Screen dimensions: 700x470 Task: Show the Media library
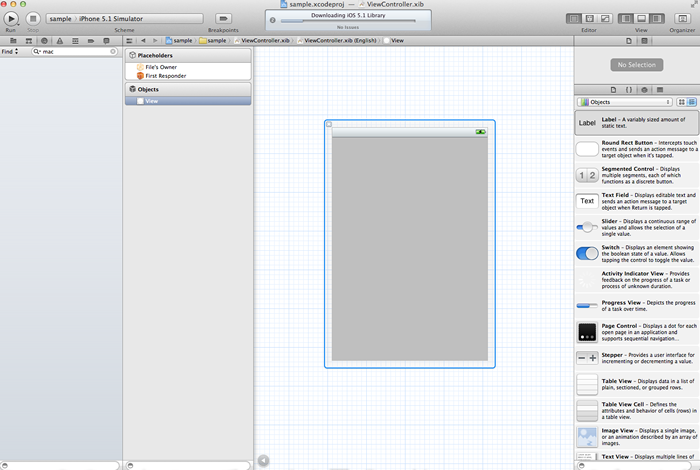(x=660, y=90)
